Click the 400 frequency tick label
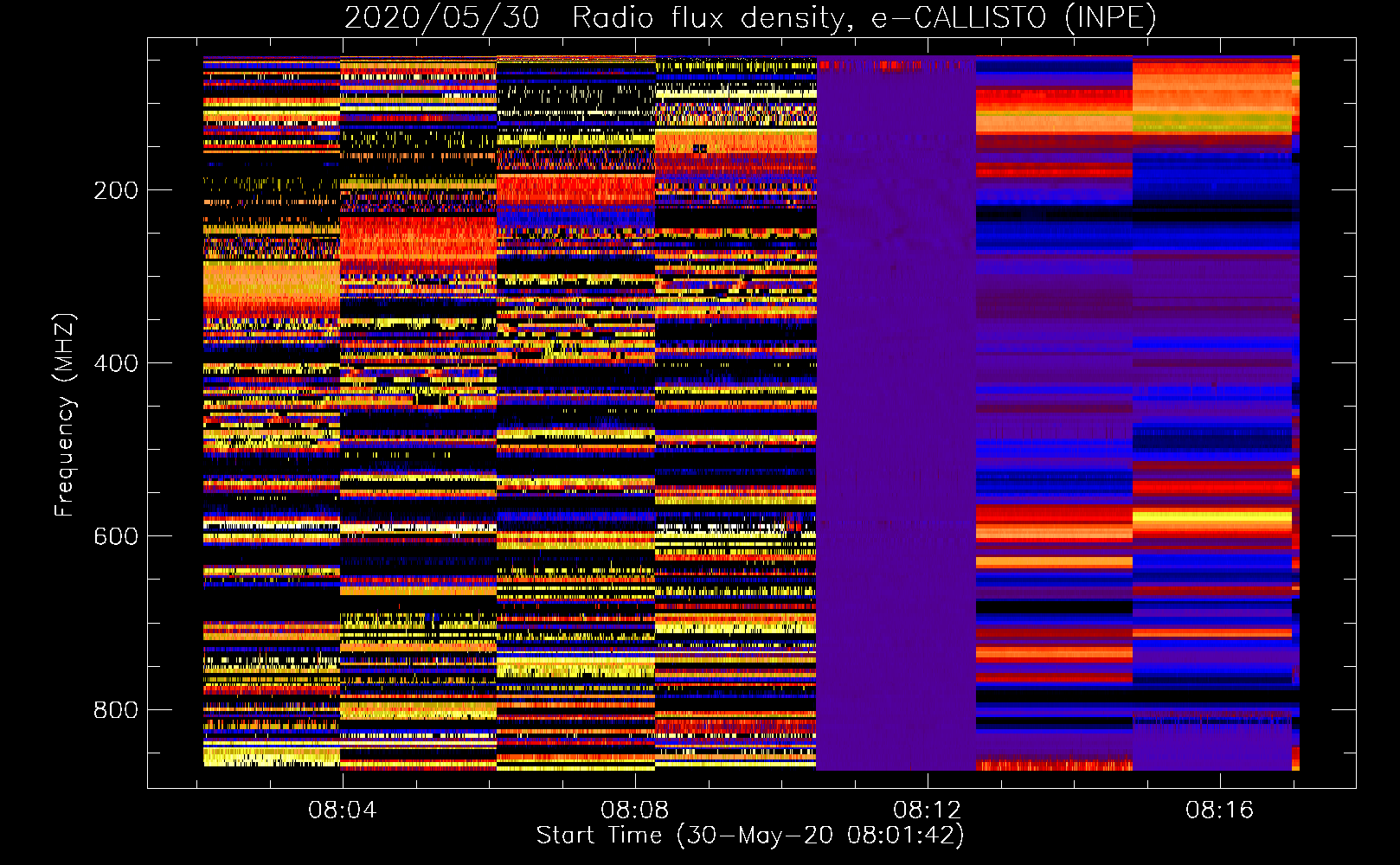1400x865 pixels. coord(116,363)
